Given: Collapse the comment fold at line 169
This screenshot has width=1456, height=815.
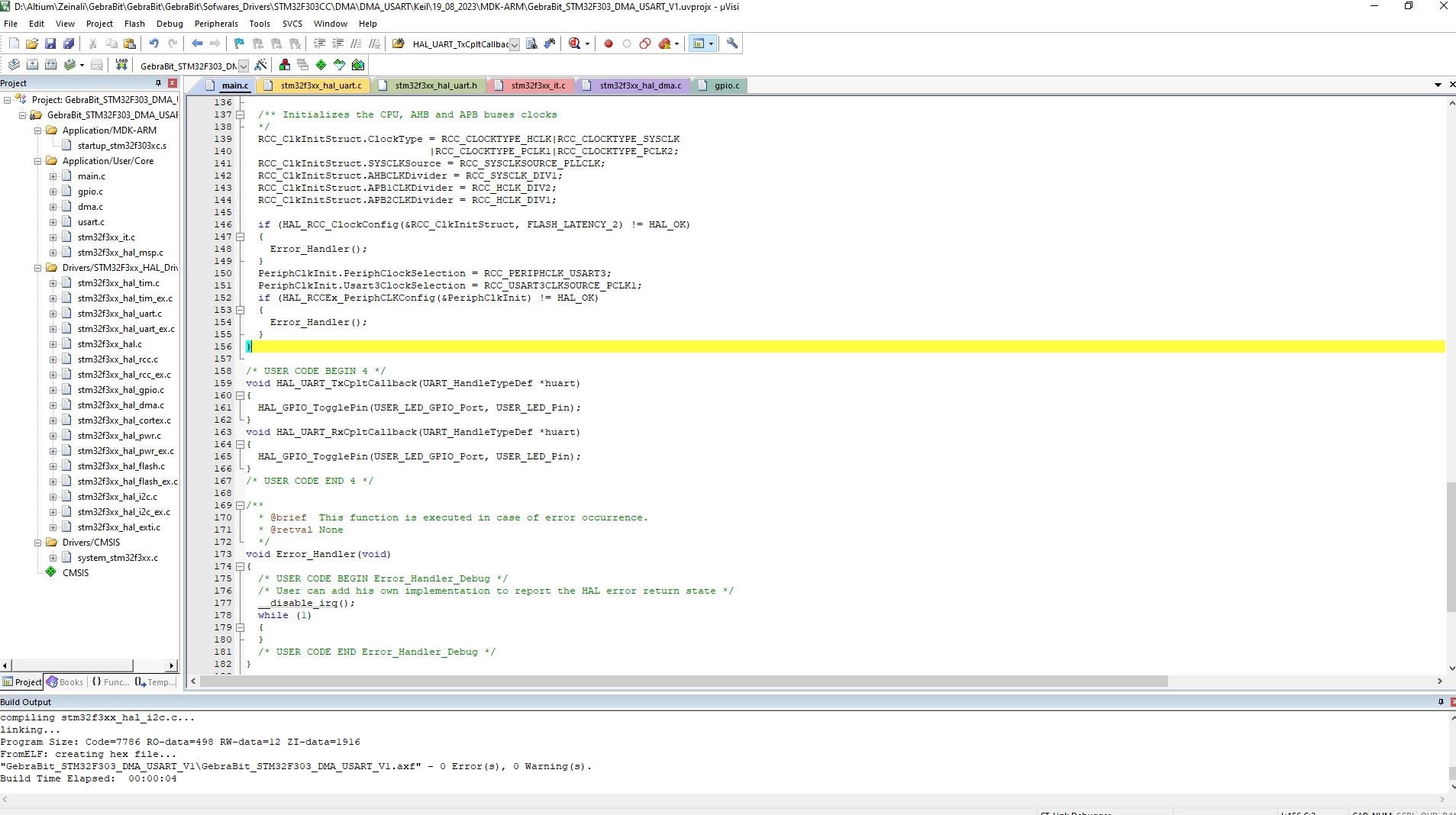Looking at the screenshot, I should point(240,505).
